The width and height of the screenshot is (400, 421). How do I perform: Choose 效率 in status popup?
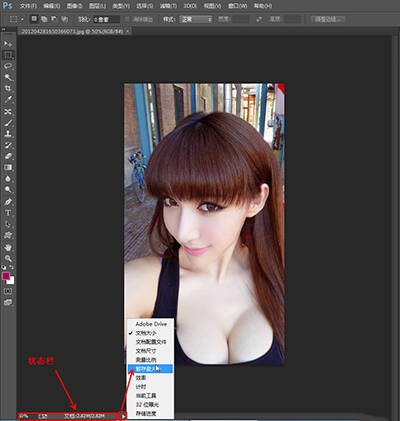(x=151, y=378)
